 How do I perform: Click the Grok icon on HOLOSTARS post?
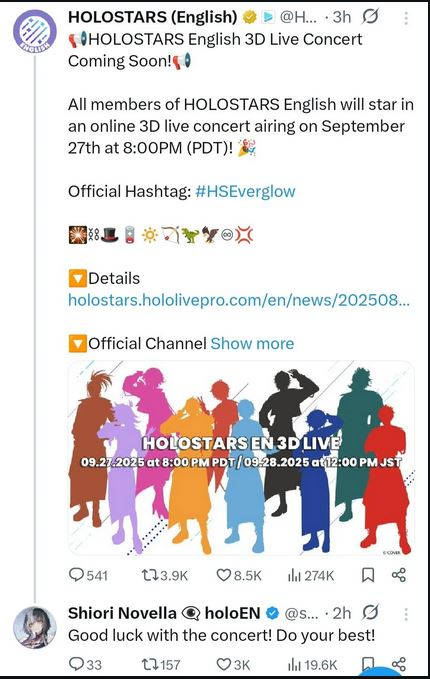(370, 17)
